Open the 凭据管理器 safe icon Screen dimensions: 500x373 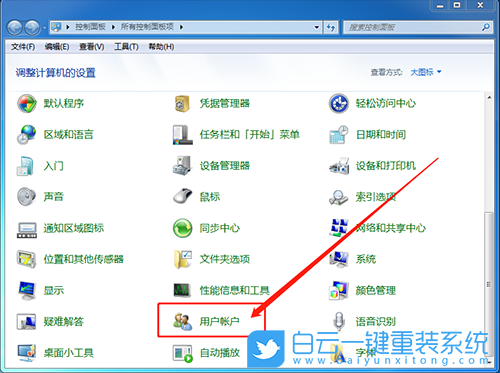click(x=182, y=103)
